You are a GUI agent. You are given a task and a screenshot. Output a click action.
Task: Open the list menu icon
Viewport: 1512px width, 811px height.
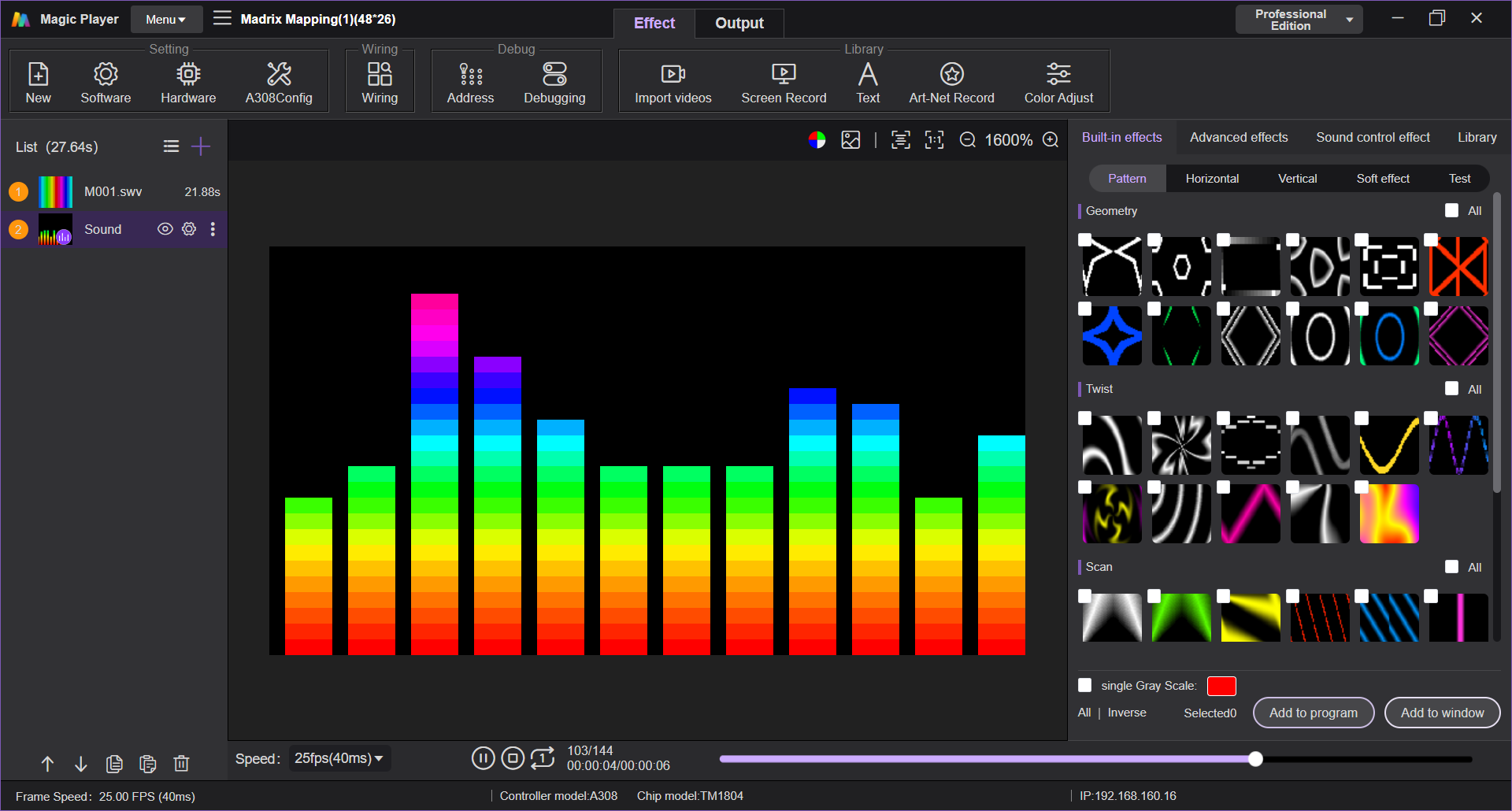pos(171,146)
